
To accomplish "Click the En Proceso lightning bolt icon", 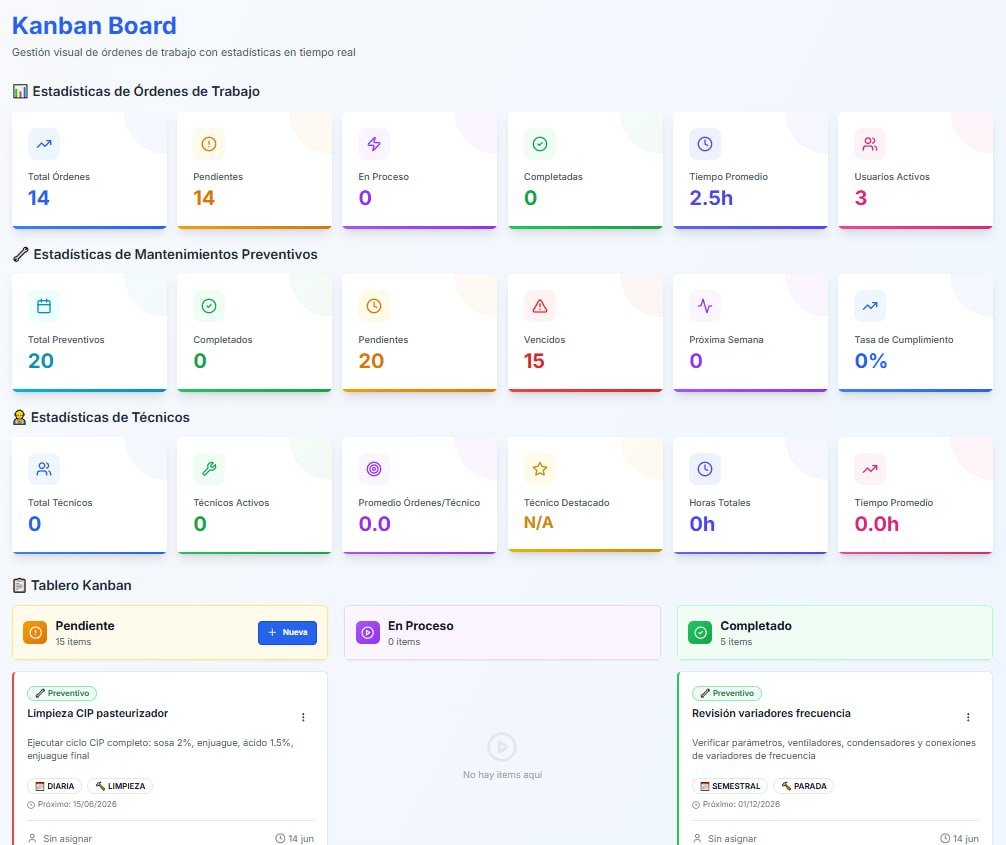I will tap(374, 144).
